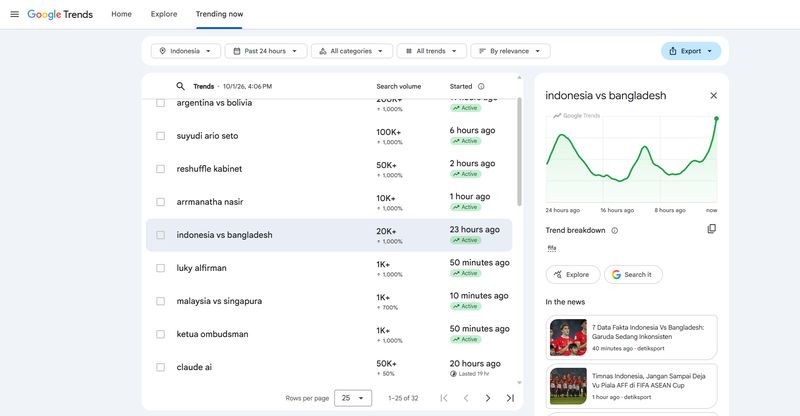Switch to the Explore tab

[164, 14]
